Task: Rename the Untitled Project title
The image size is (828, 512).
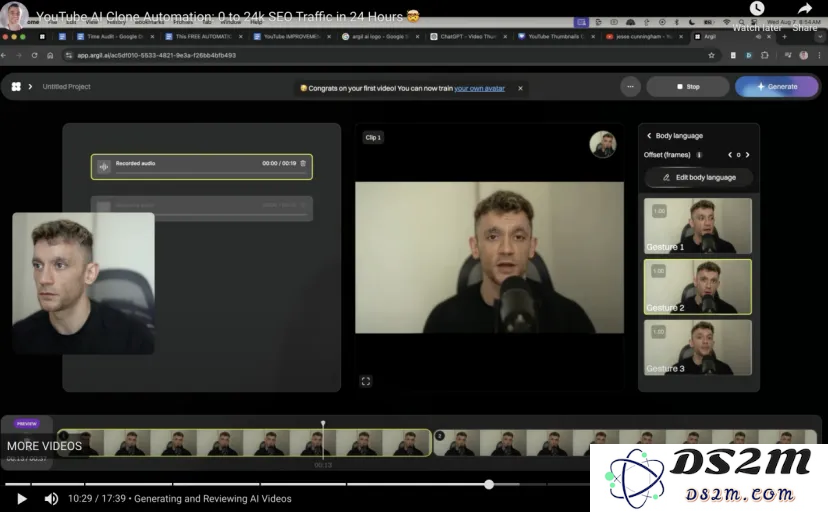Action: [67, 87]
